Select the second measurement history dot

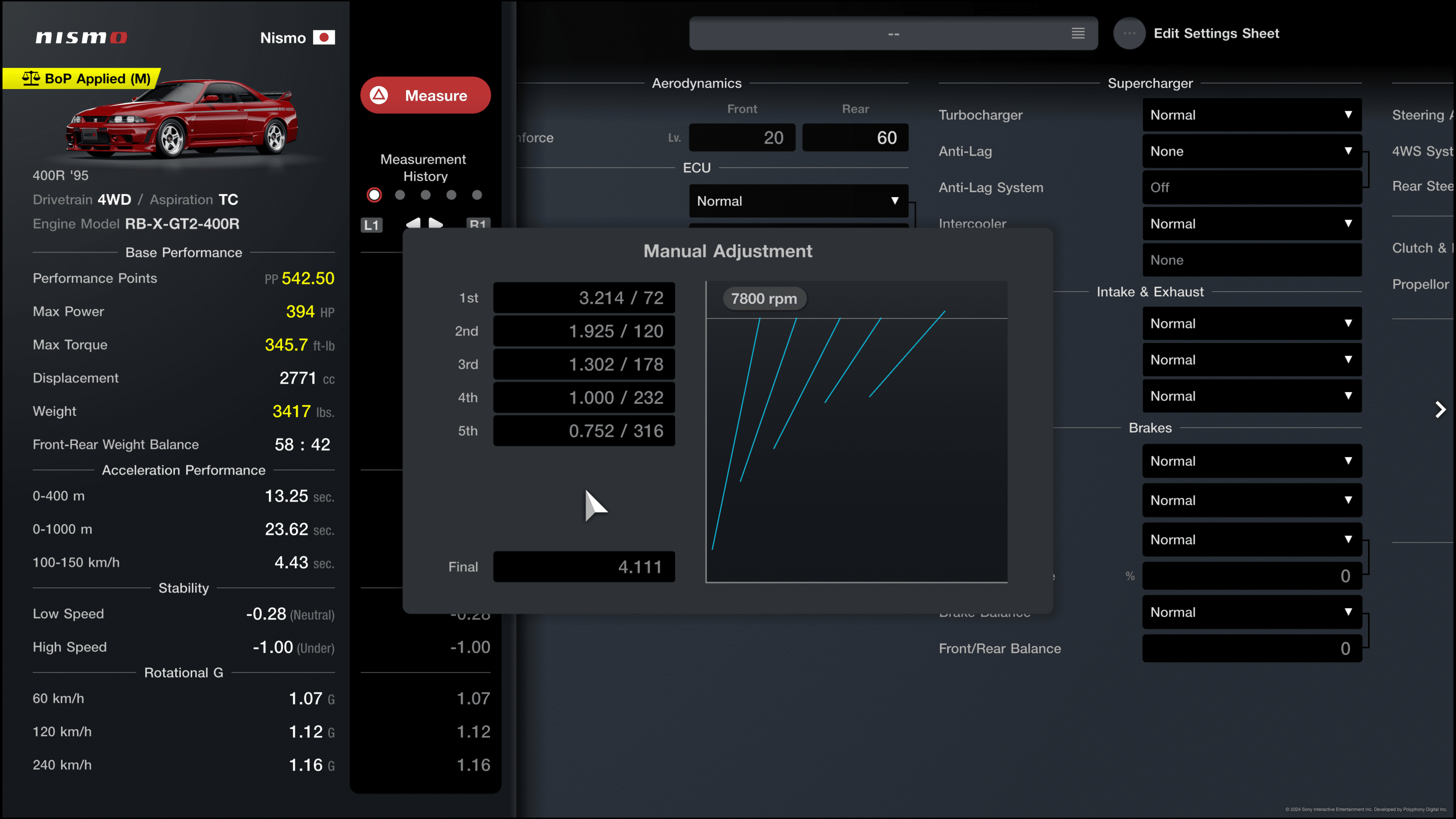(400, 195)
